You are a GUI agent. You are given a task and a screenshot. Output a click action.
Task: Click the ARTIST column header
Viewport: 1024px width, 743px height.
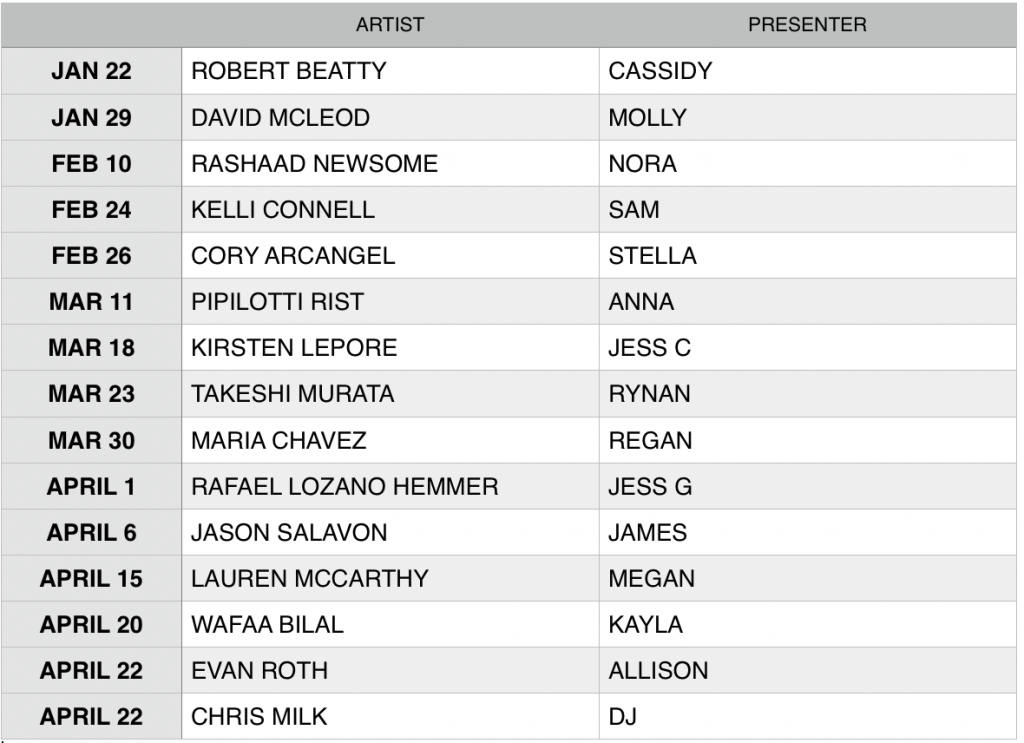(x=389, y=25)
